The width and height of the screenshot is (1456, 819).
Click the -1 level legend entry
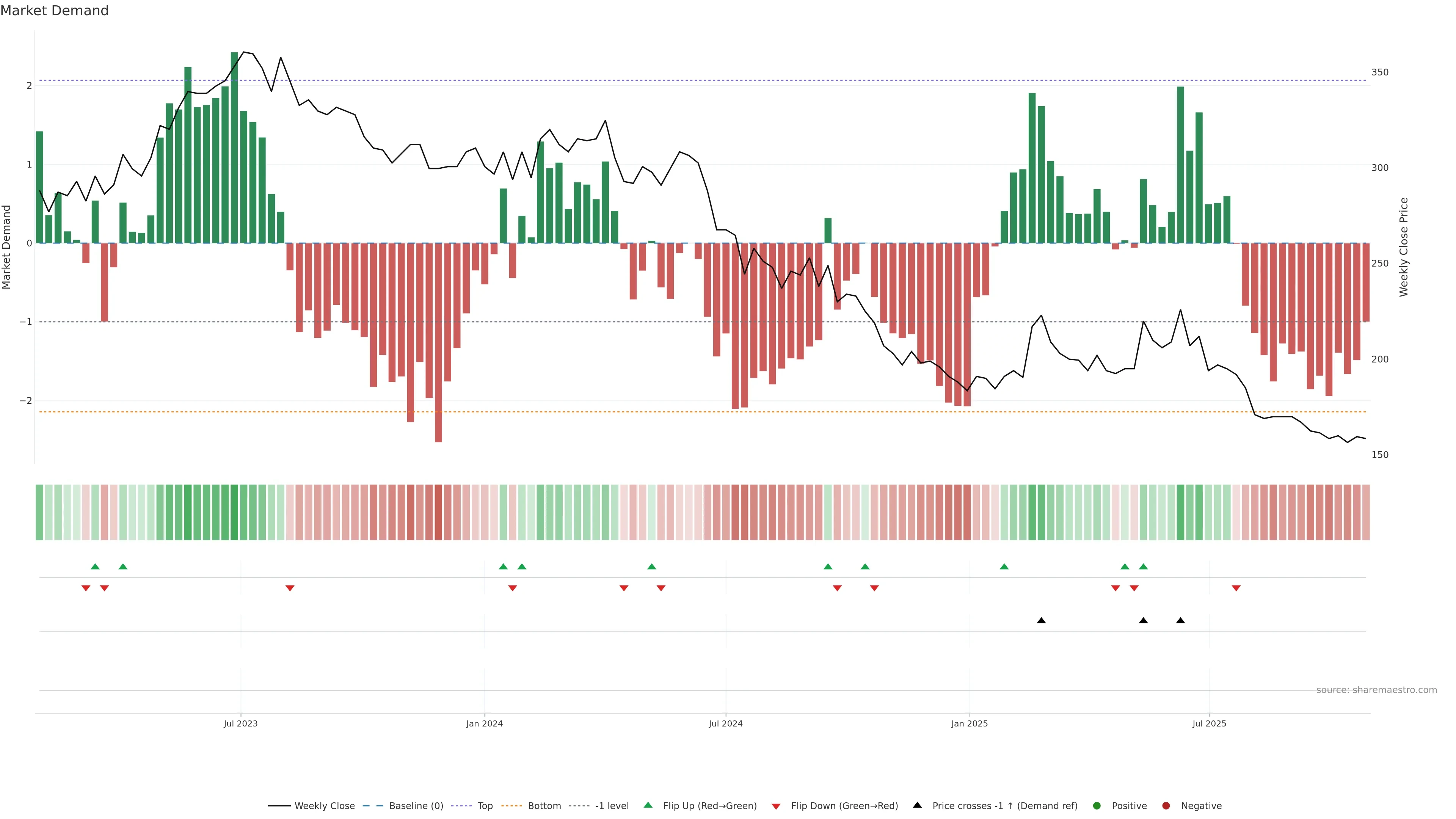(x=612, y=806)
